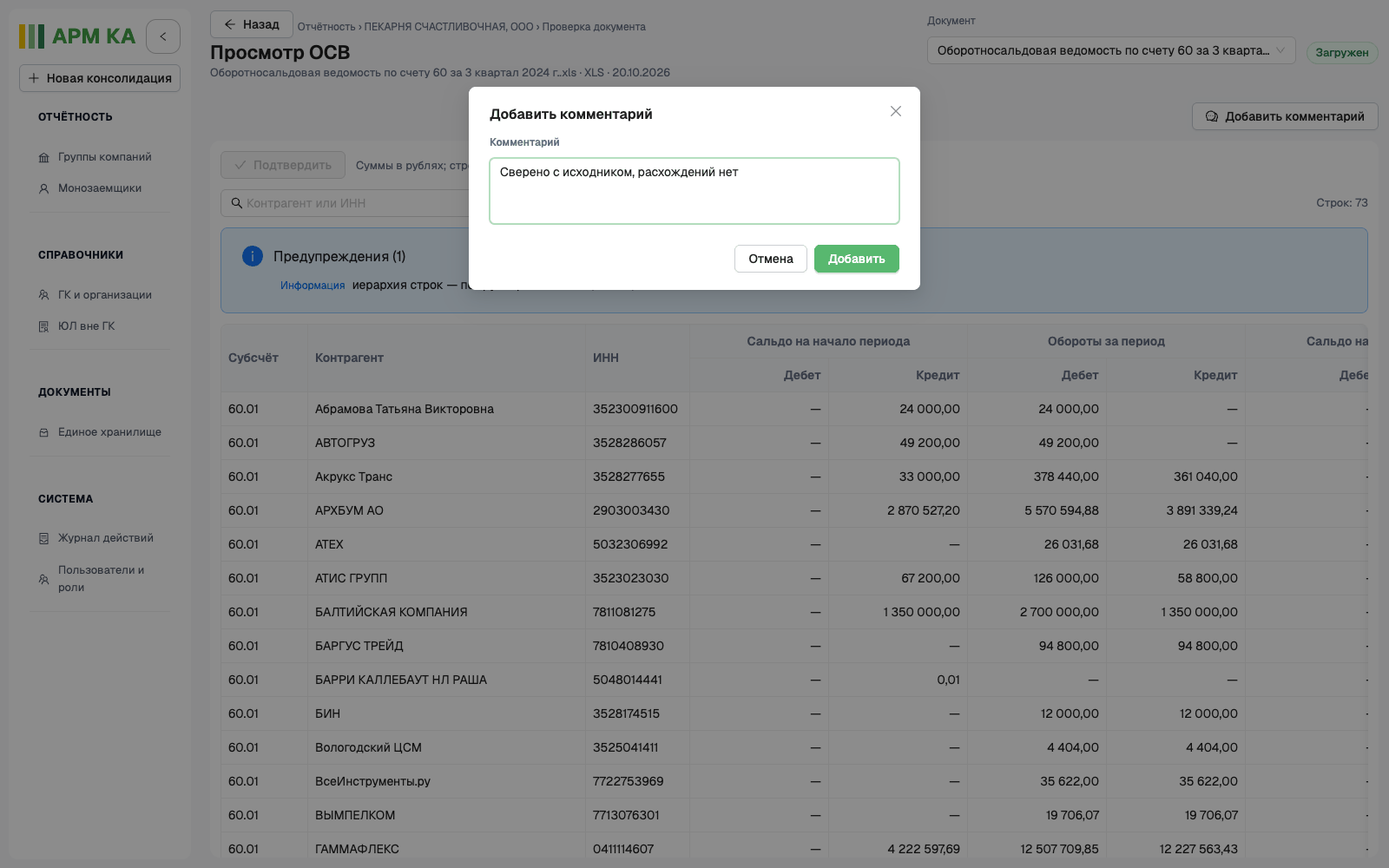Click Отчётность breadcrumb link
The image size is (1389, 868).
326,27
